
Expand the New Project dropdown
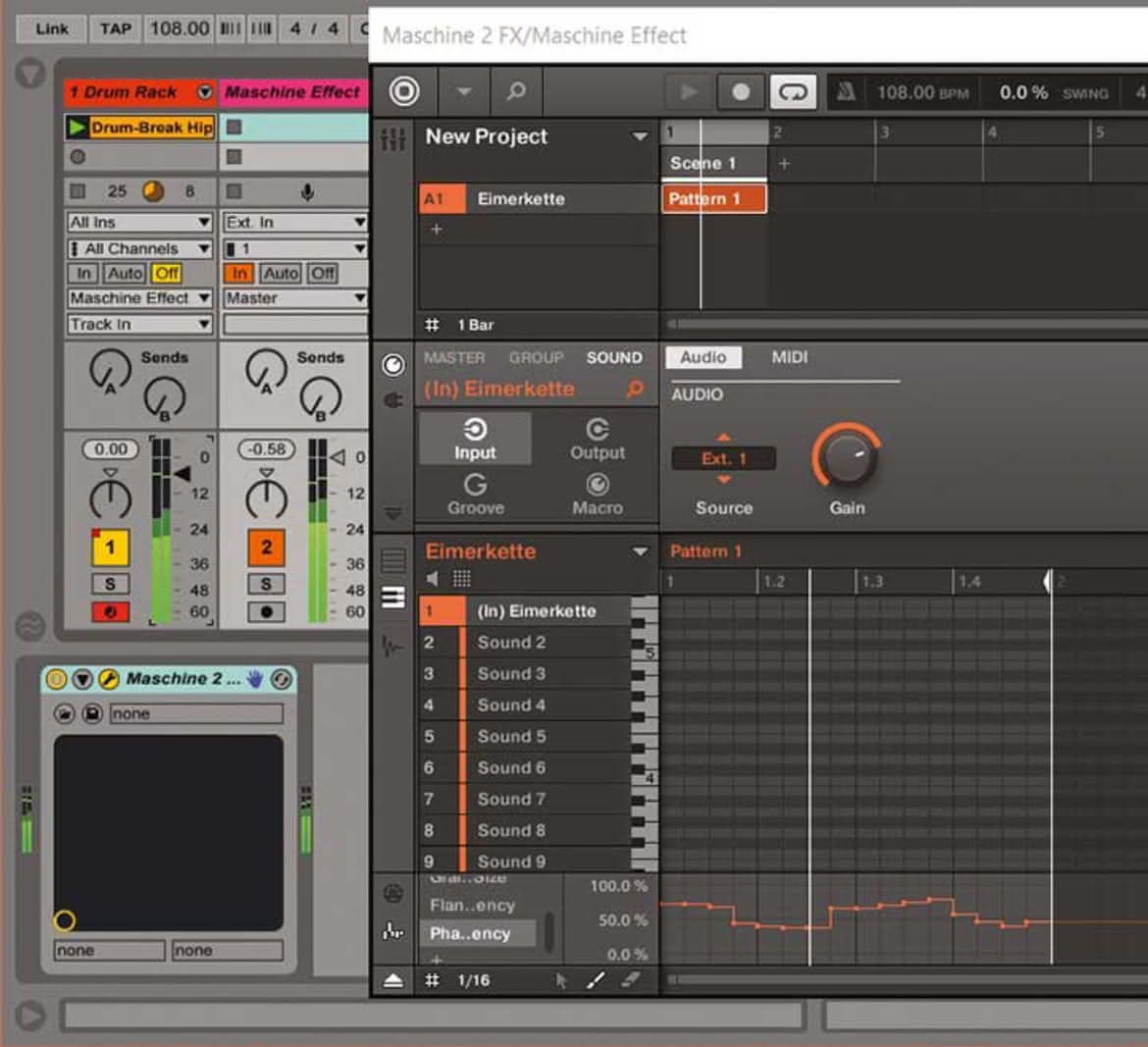[x=639, y=136]
